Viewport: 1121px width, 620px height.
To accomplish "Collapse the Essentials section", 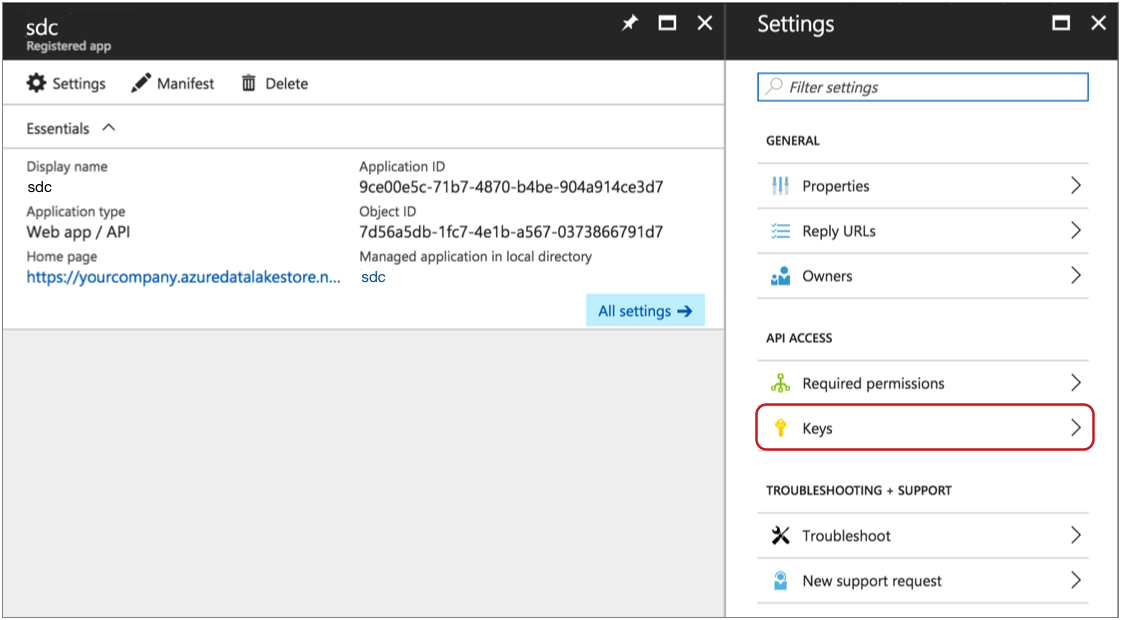I will point(109,128).
